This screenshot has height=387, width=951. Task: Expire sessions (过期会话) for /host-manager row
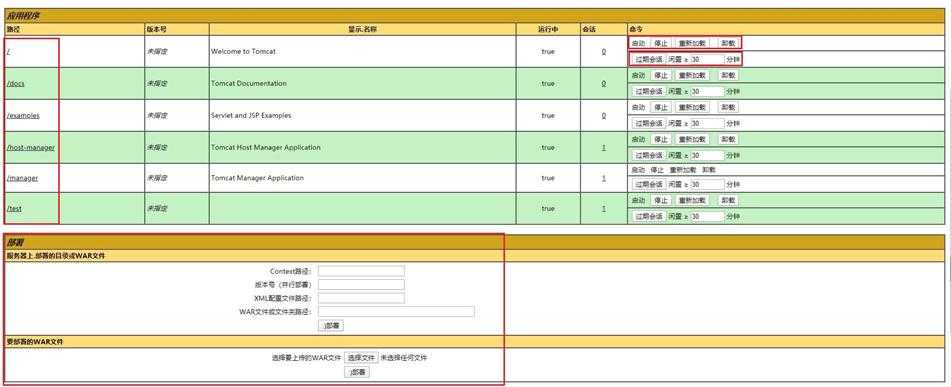point(648,155)
